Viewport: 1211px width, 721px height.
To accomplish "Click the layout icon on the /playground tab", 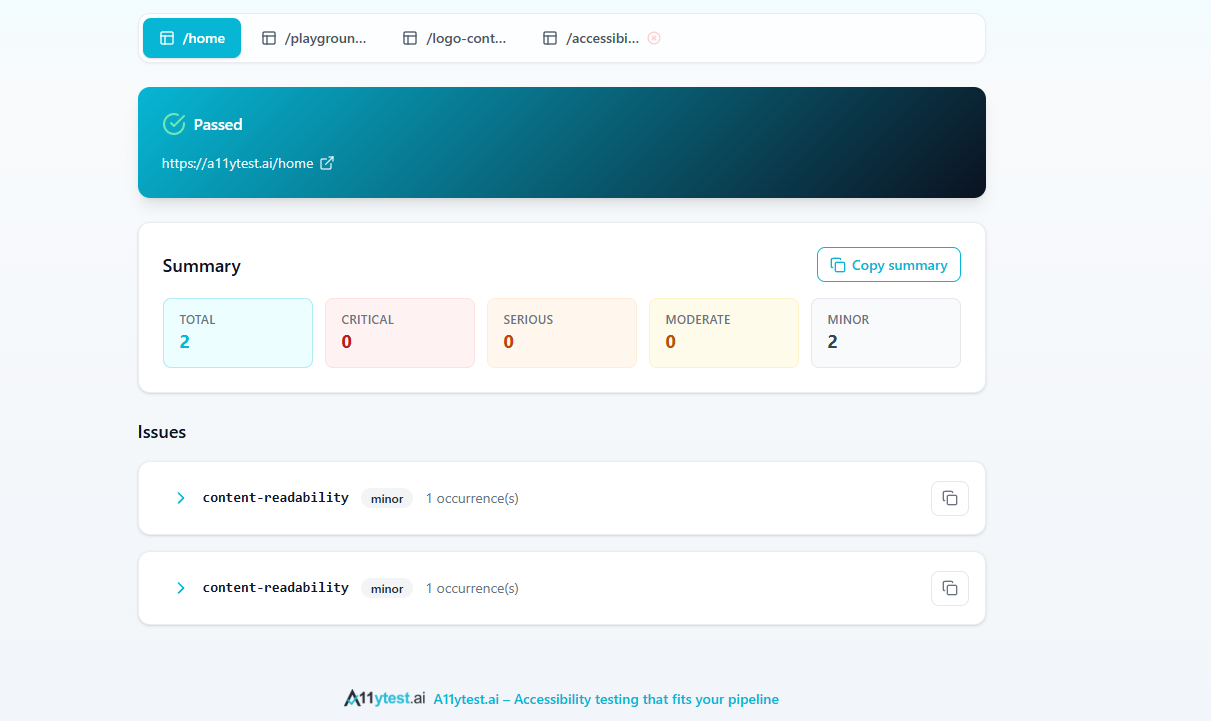I will pos(268,38).
